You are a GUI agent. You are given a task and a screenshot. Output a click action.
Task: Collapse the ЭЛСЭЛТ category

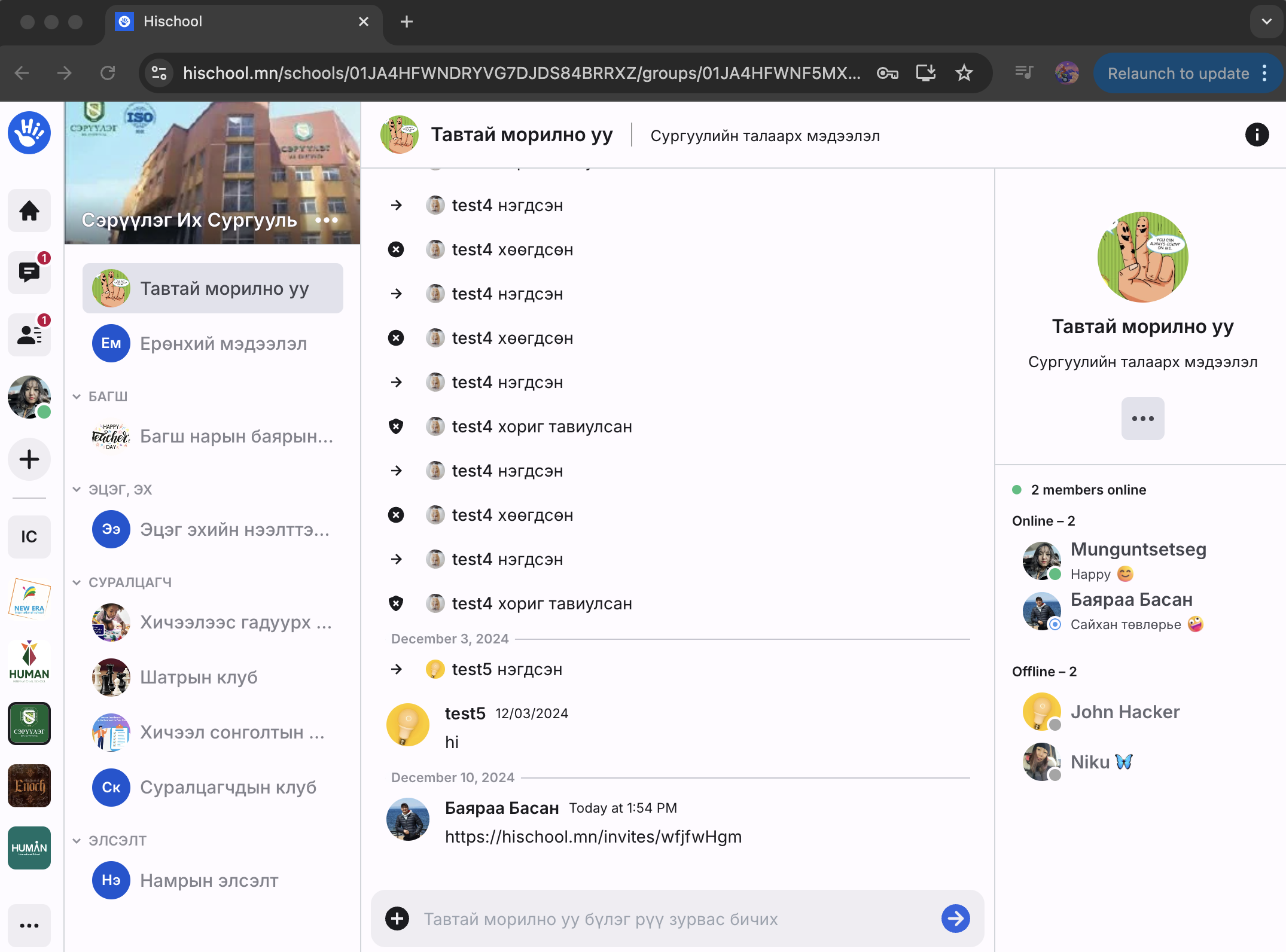coord(77,841)
